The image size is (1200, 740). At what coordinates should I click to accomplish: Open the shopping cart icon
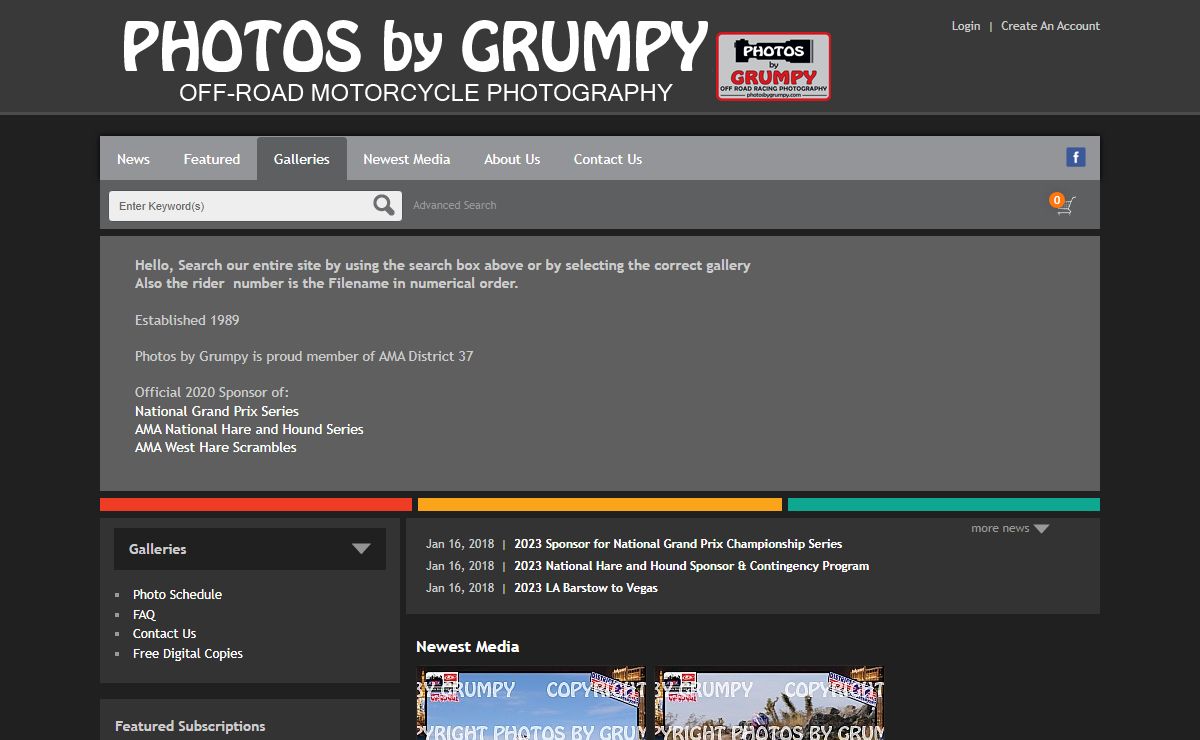tap(1065, 205)
